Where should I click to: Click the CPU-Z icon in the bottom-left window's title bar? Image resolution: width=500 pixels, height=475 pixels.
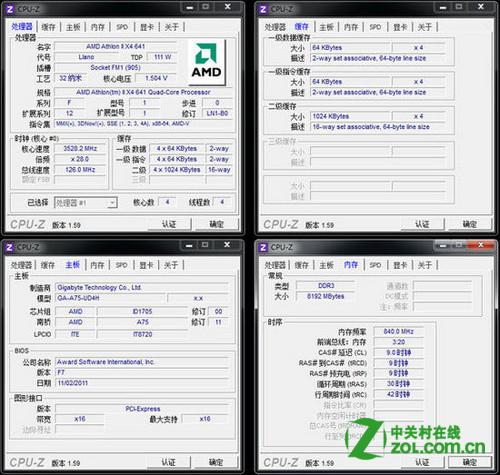(x=9, y=247)
